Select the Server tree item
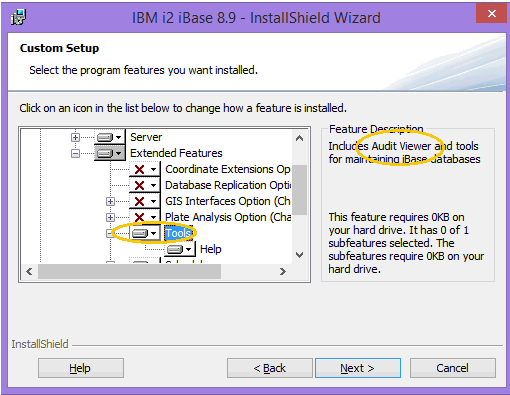This screenshot has height=395, width=510. (146, 137)
